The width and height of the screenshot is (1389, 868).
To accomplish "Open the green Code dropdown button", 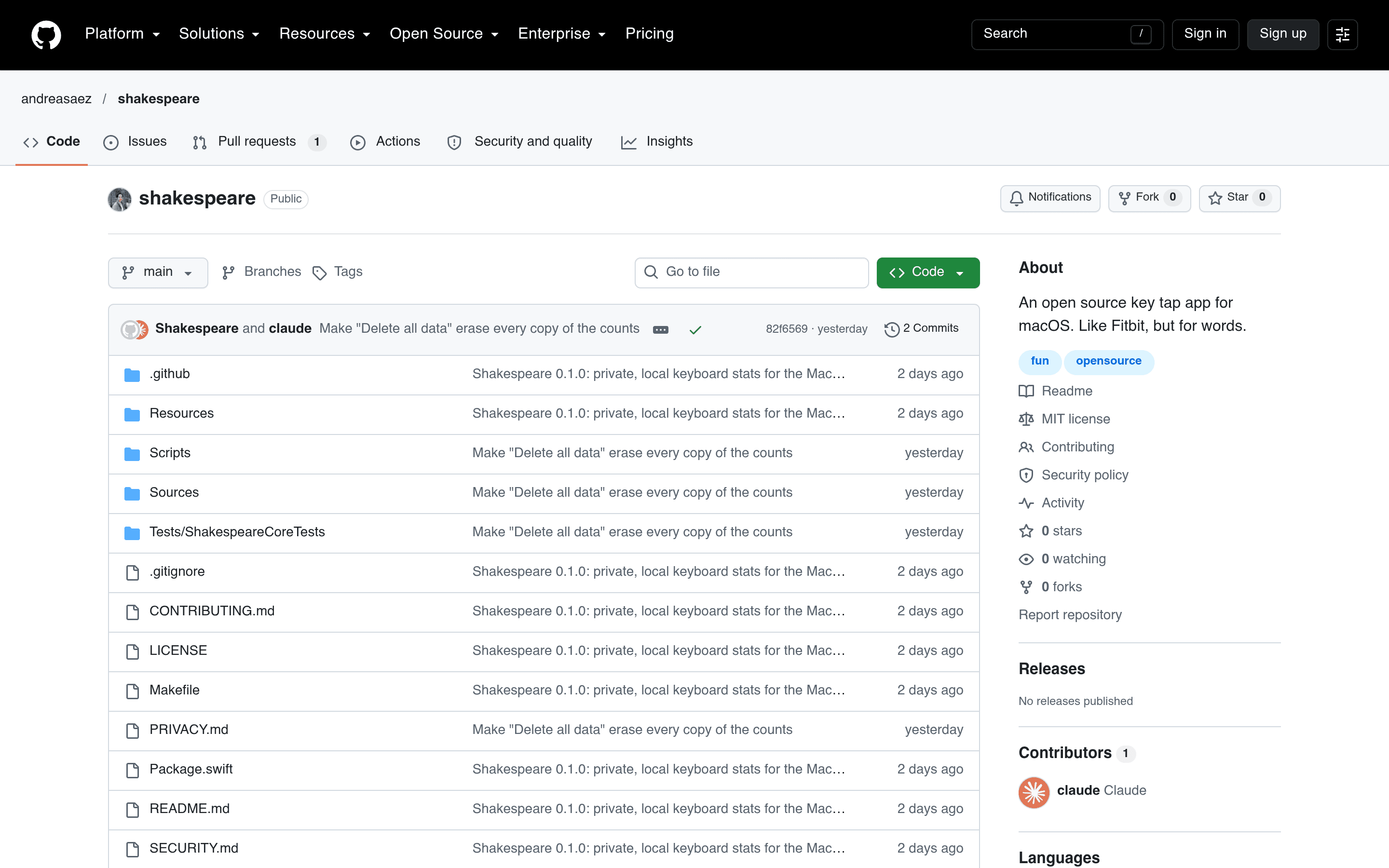I will (927, 272).
